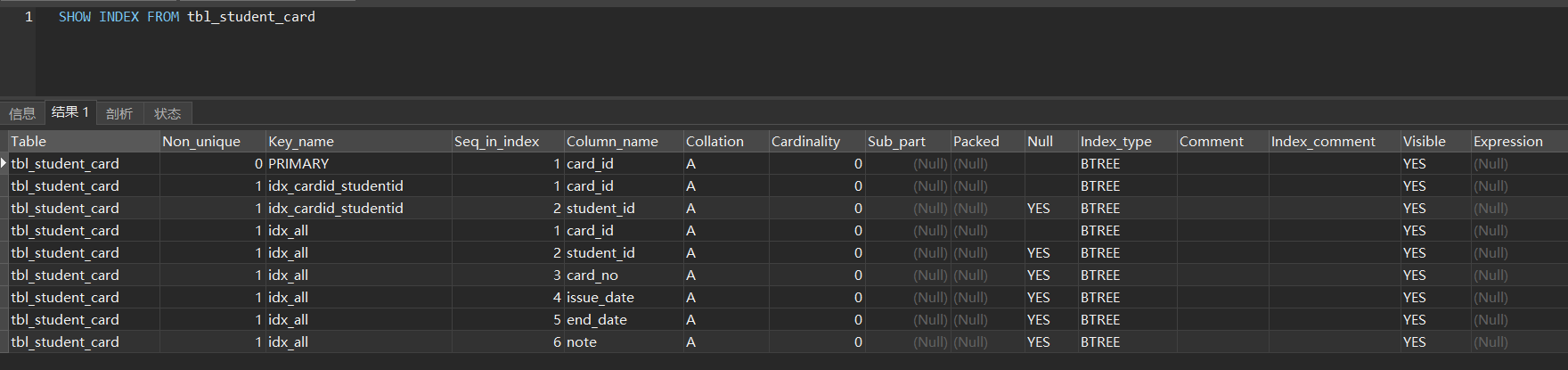Select the Seq_in_index value 6 cell
Viewport: 1568px width, 370px height.
coord(508,342)
